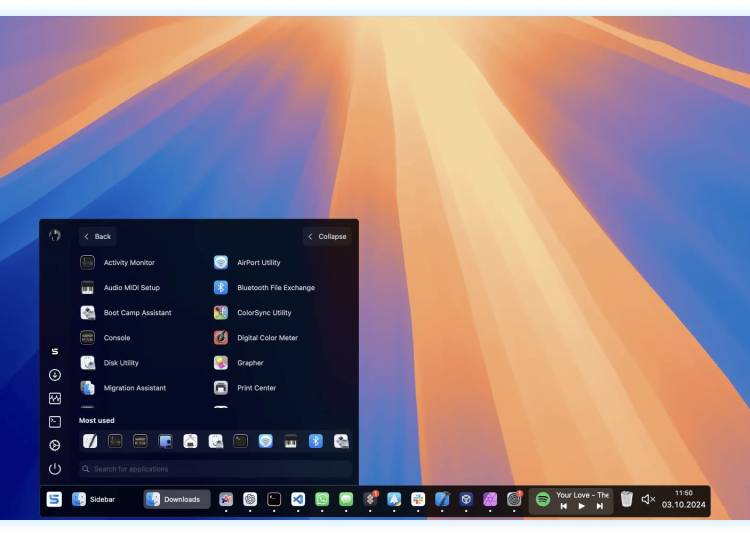Collapse the applications menu
This screenshot has height=536, width=750.
327,237
